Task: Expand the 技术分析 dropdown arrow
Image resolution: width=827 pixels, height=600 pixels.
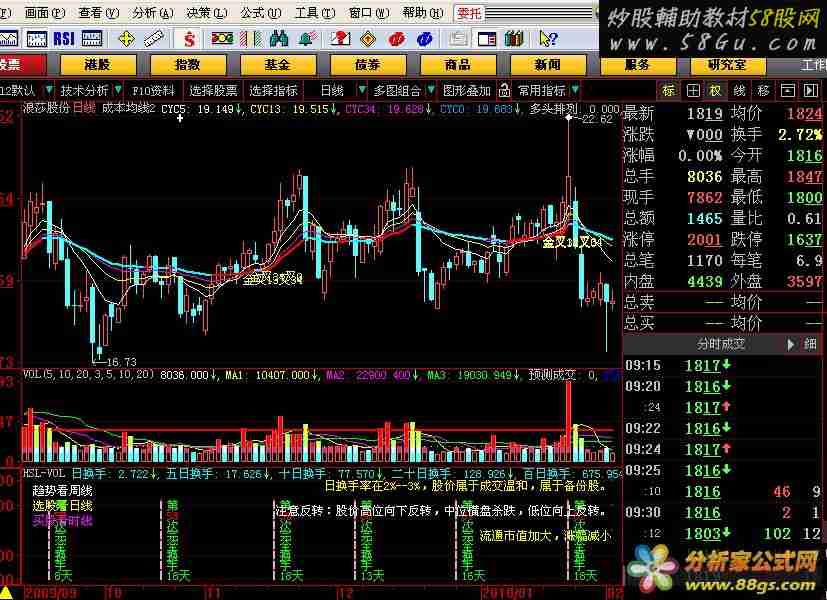Action: click(118, 90)
